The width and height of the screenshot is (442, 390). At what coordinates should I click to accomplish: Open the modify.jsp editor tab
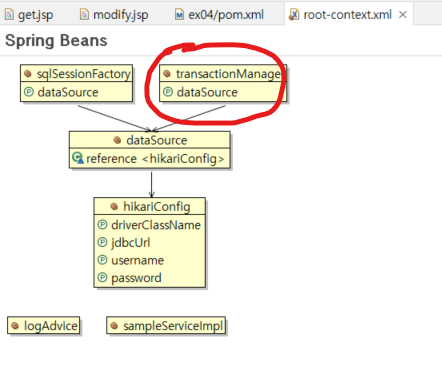point(114,15)
